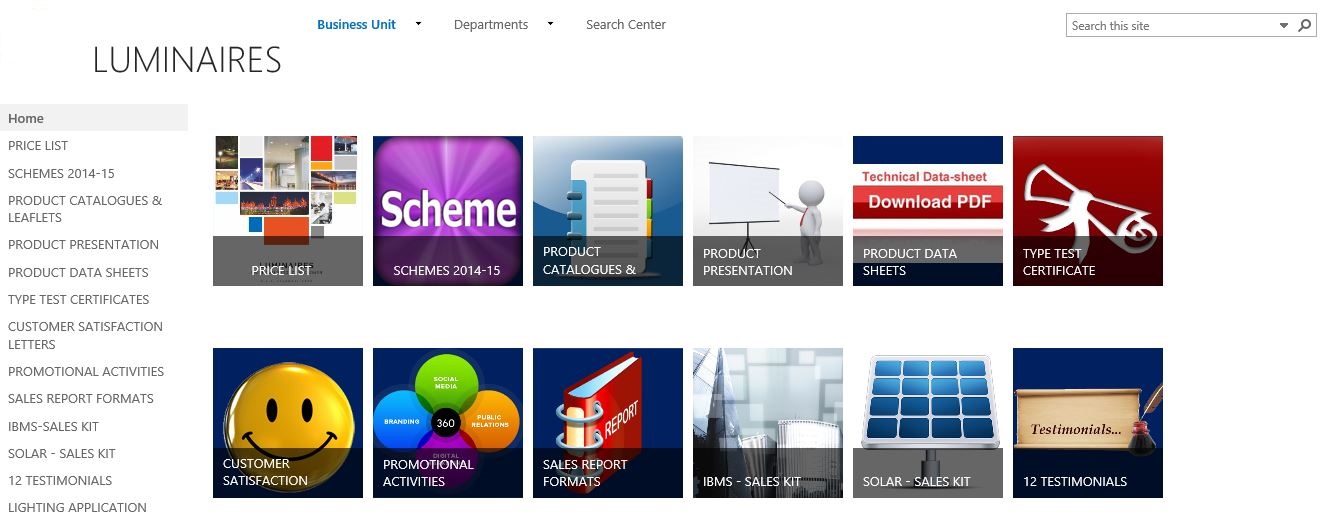Open PROMOTIONAL ACTIVITIES sidebar link
The image size is (1333, 518).
(x=86, y=372)
